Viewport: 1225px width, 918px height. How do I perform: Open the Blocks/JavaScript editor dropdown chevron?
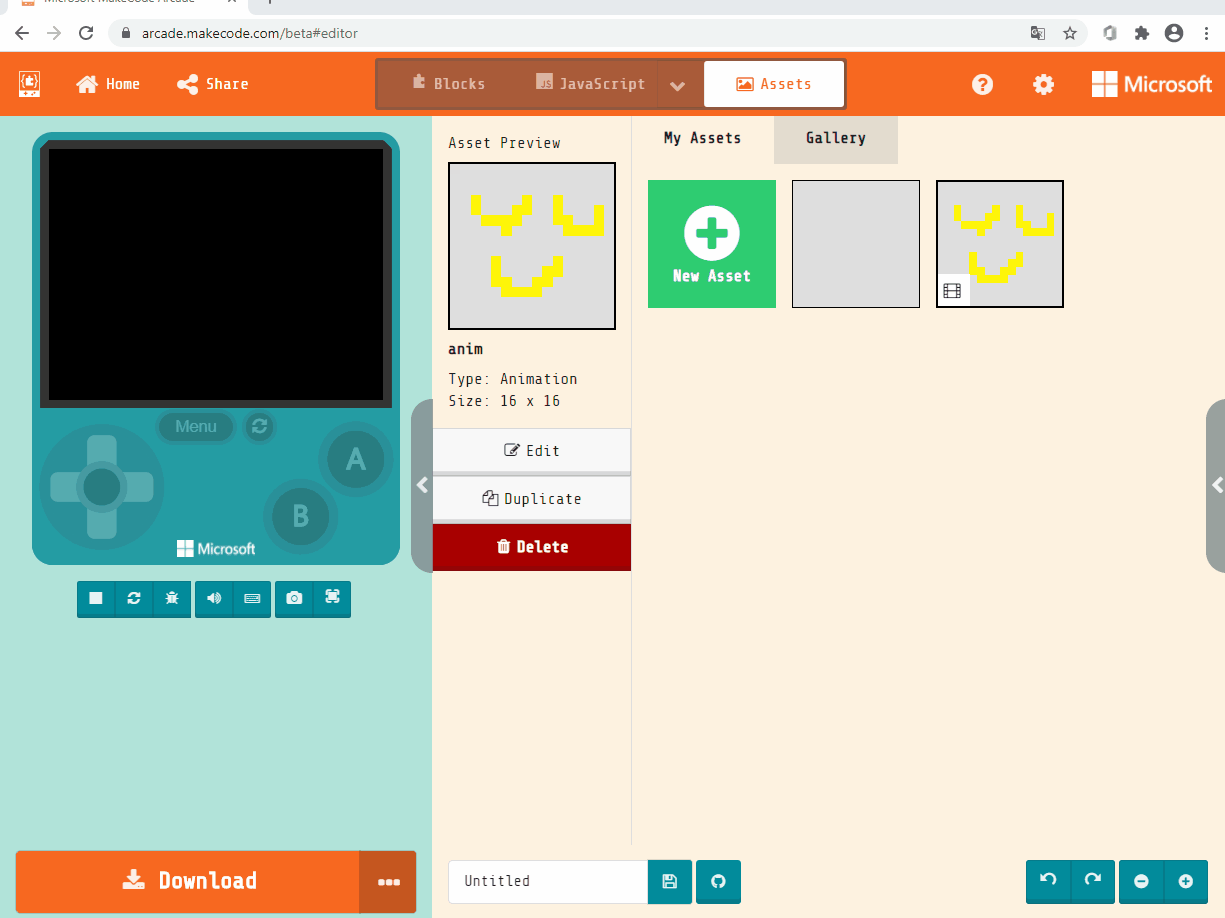pyautogui.click(x=678, y=84)
